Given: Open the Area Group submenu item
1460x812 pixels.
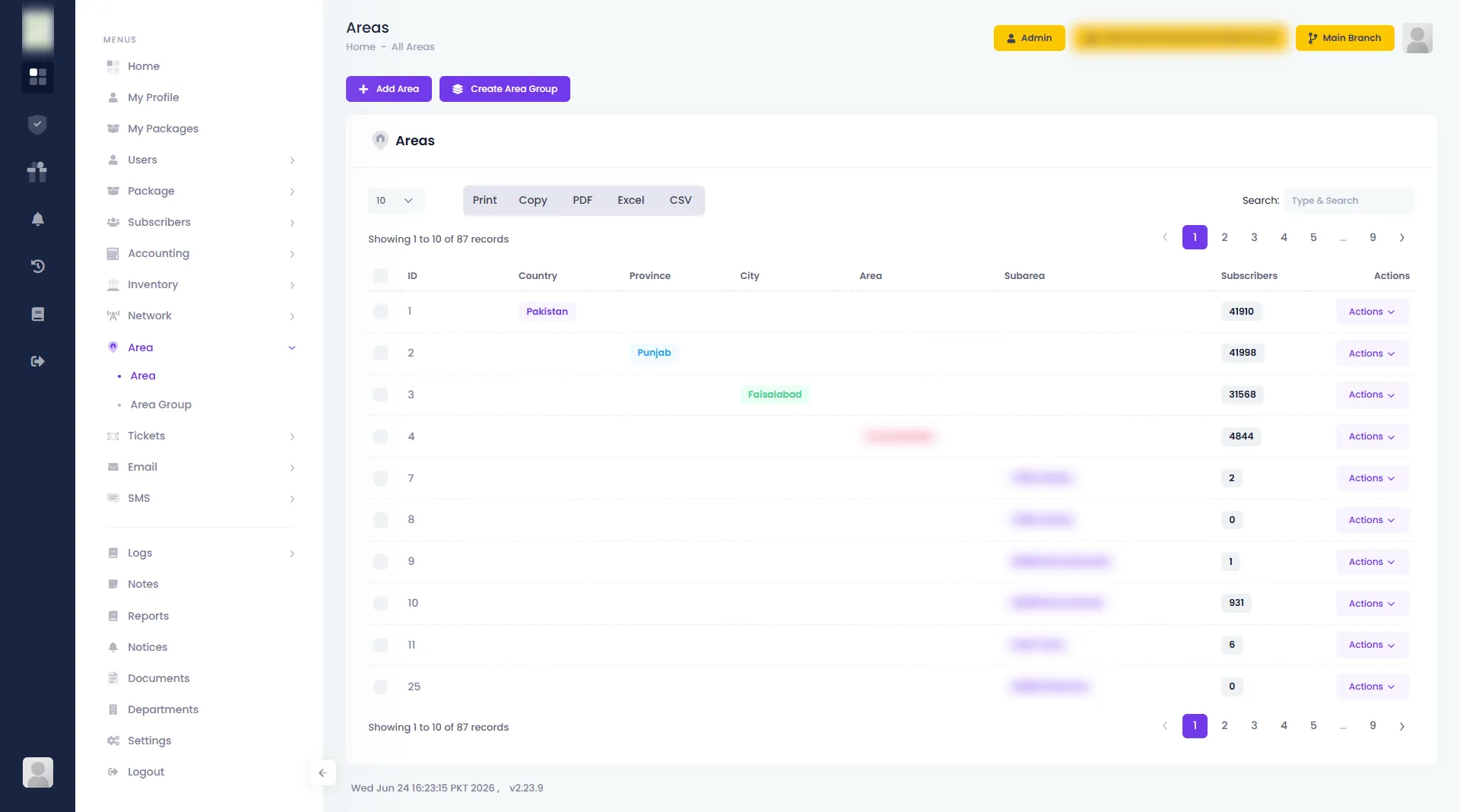Looking at the screenshot, I should click(160, 404).
